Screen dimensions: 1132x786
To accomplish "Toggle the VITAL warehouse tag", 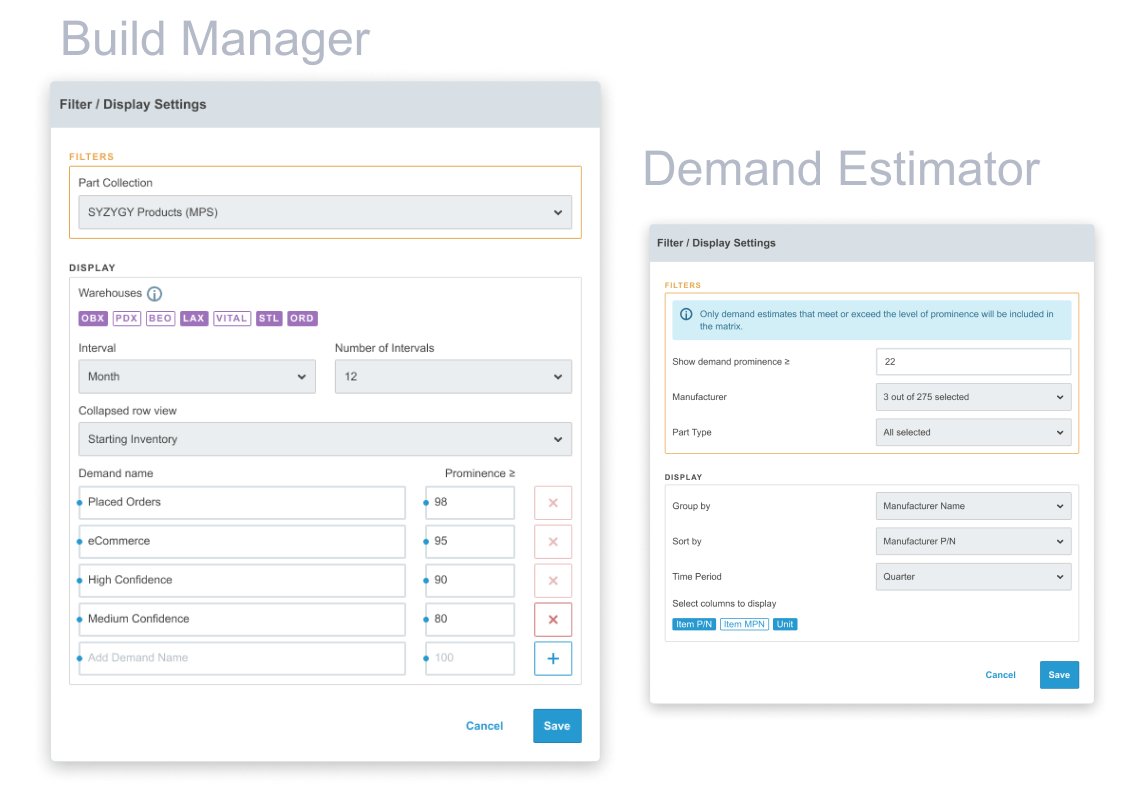I will (231, 319).
